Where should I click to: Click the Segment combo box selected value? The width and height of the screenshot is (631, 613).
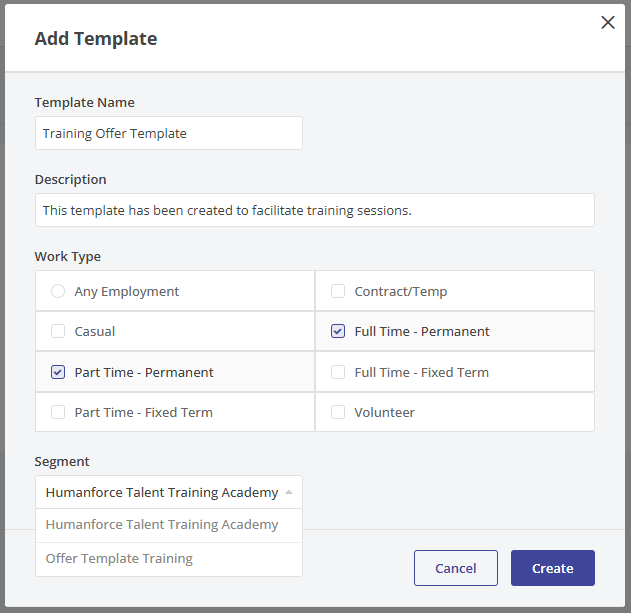[161, 492]
